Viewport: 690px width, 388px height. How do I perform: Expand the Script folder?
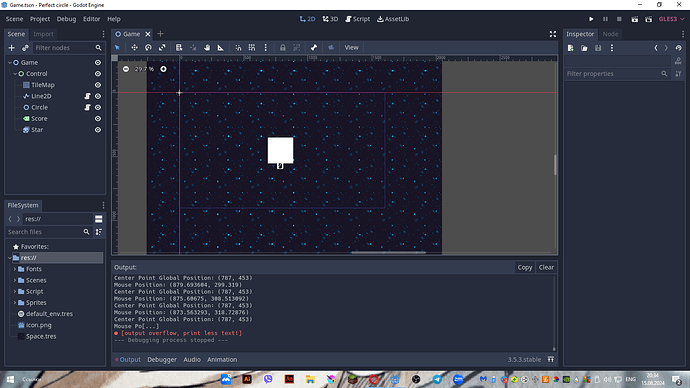pyautogui.click(x=15, y=291)
